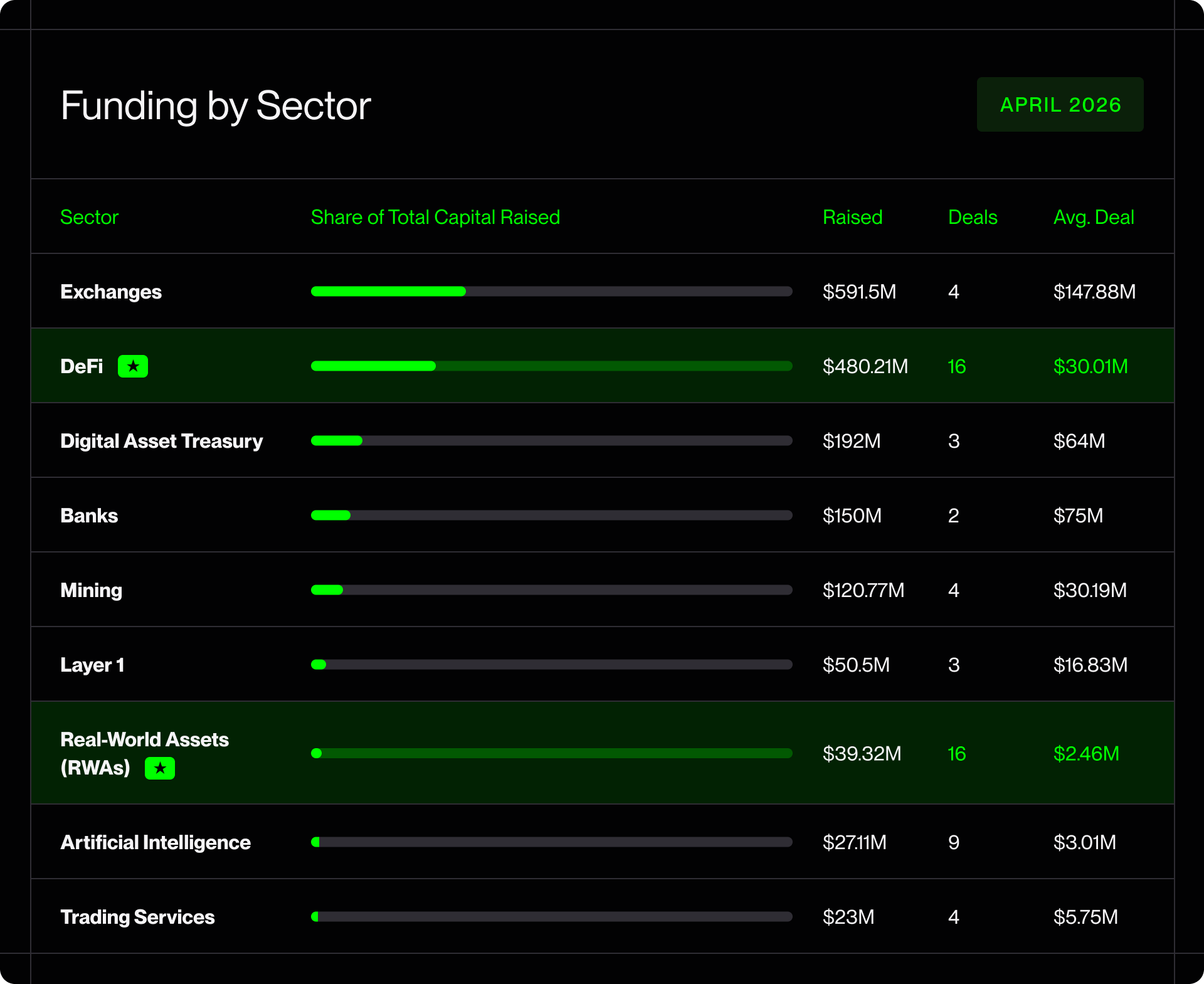Sort by the Raised column header
The height and width of the screenshot is (984, 1204).
852,217
